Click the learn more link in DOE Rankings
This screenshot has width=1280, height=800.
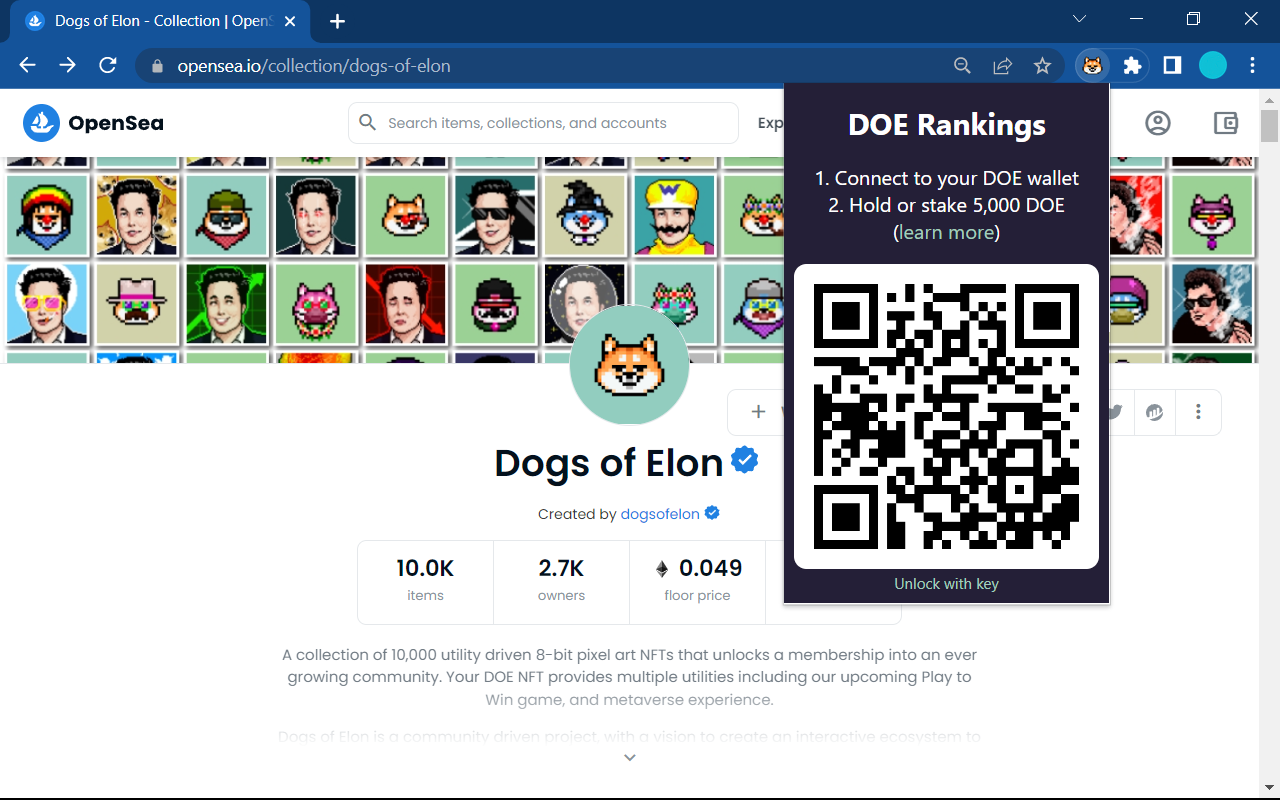pyautogui.click(x=947, y=232)
